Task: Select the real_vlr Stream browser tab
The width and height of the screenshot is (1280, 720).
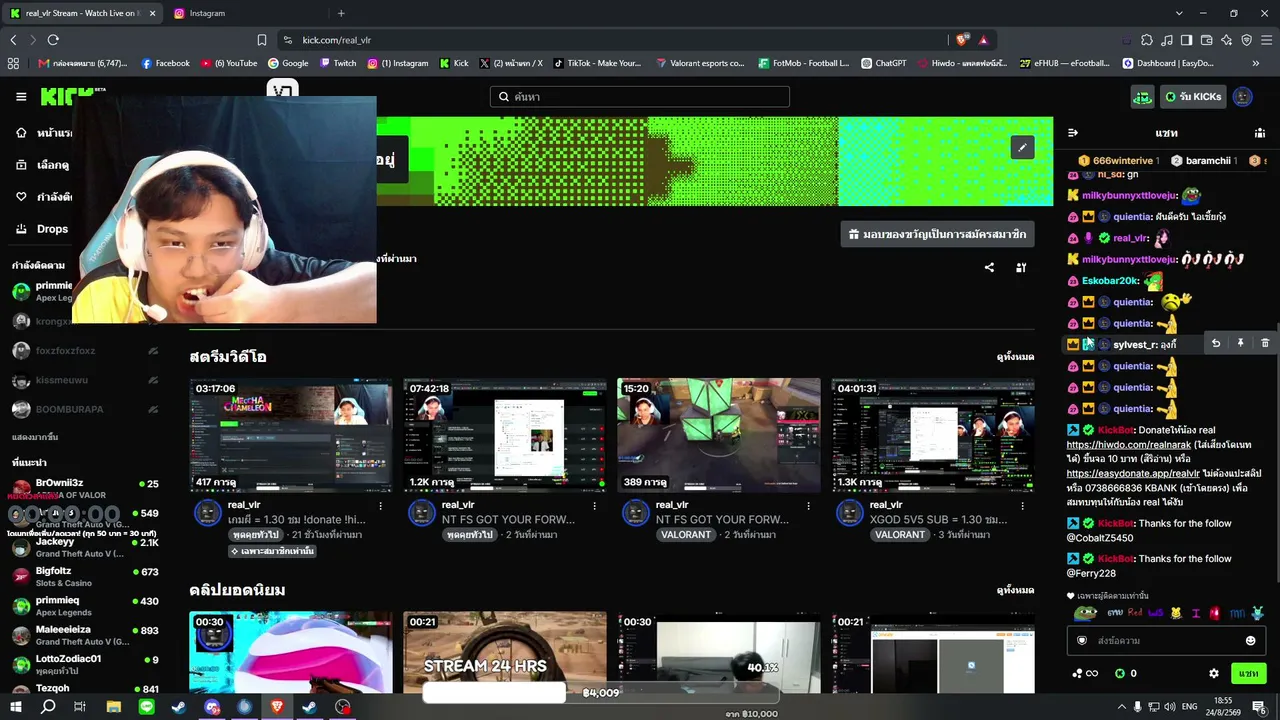Action: pyautogui.click(x=82, y=13)
